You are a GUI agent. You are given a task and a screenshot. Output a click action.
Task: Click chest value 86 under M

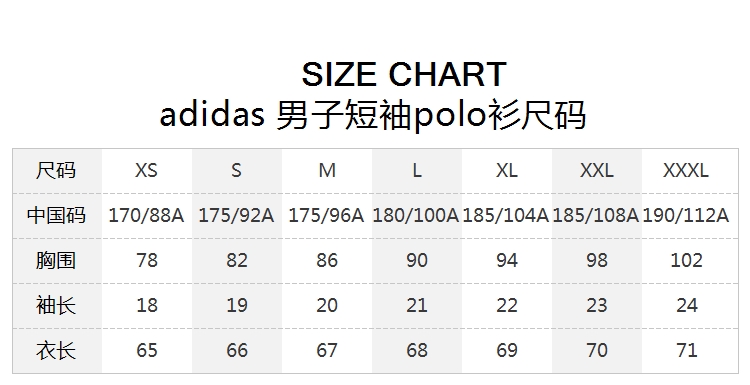point(327,261)
